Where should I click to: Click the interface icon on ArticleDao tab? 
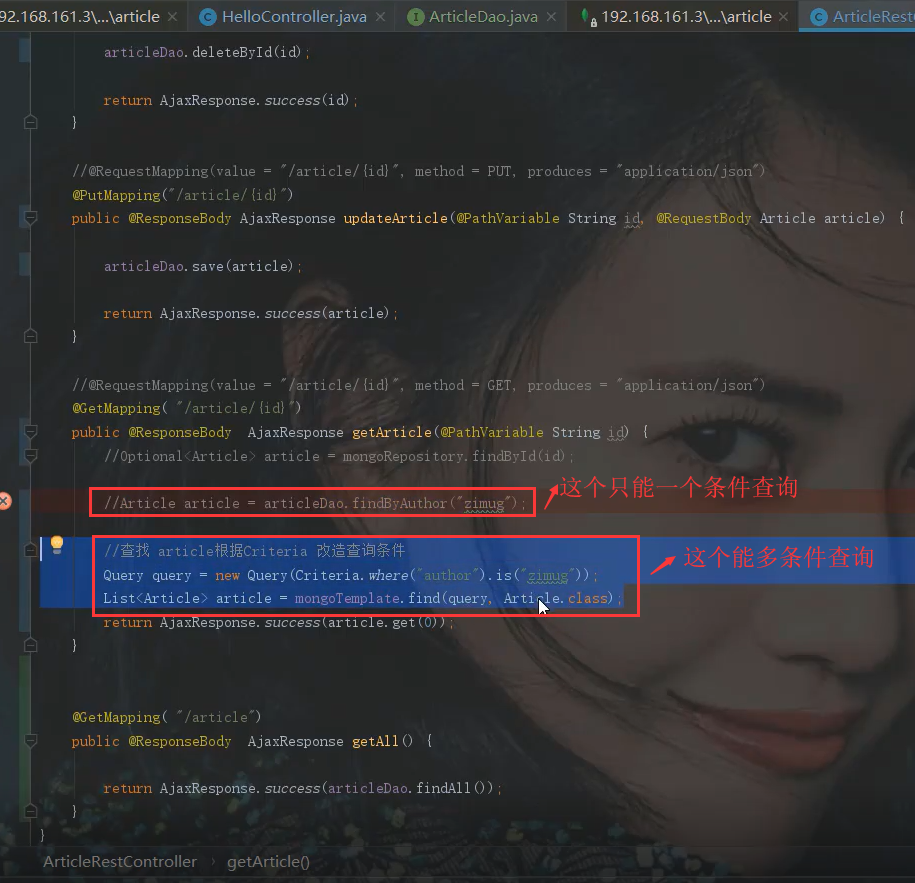click(x=415, y=17)
